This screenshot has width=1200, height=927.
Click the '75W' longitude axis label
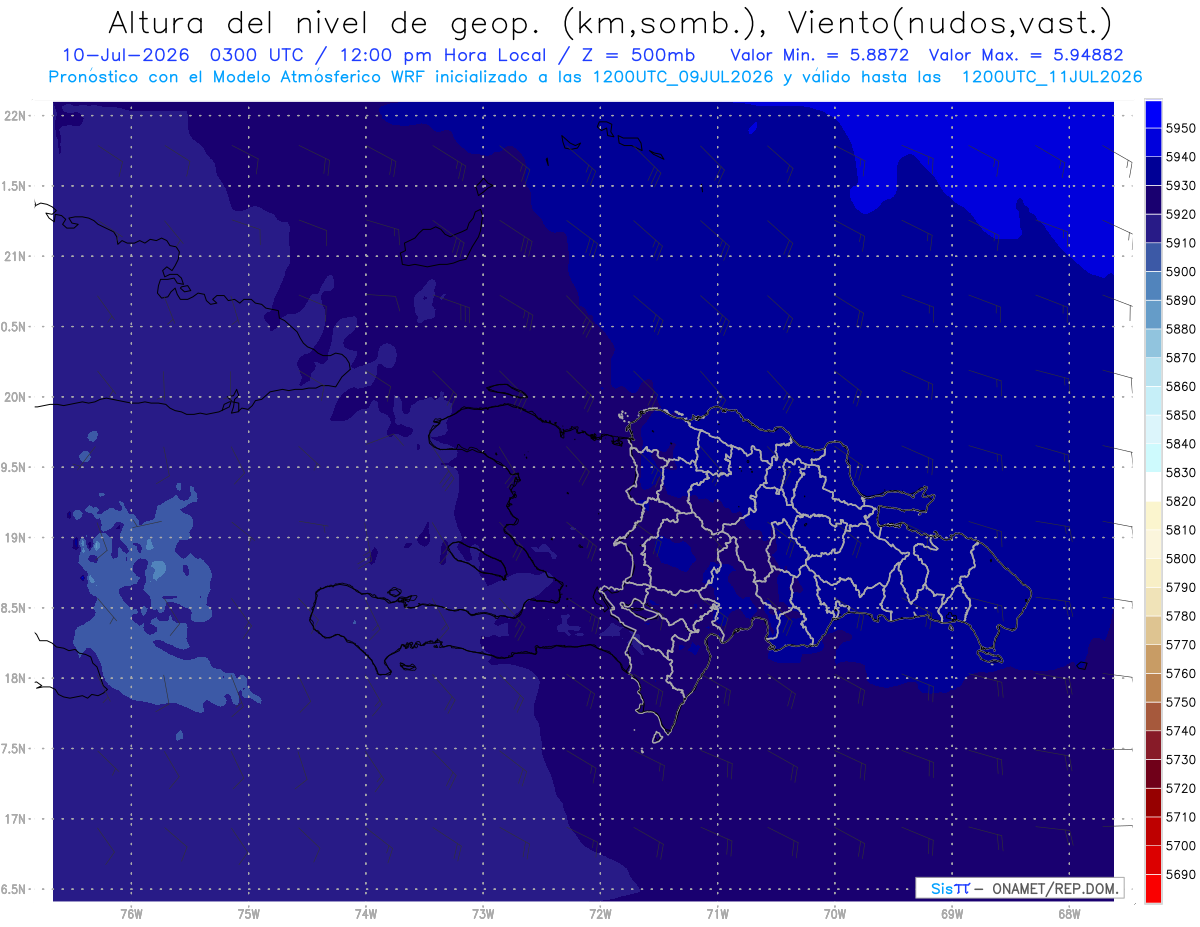click(x=249, y=914)
